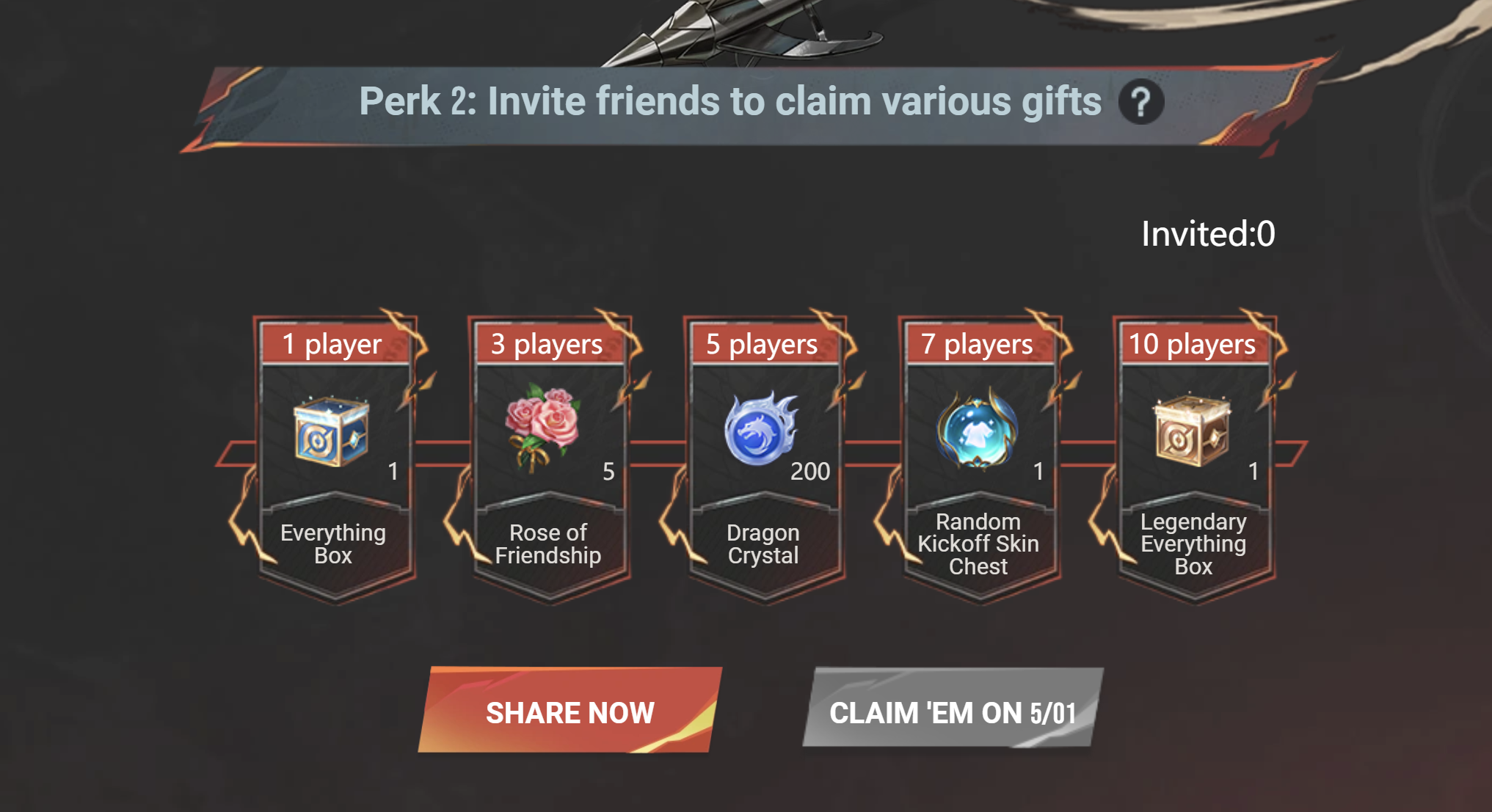1492x812 pixels.
Task: Select the 10 players tier header
Action: pyautogui.click(x=1194, y=344)
